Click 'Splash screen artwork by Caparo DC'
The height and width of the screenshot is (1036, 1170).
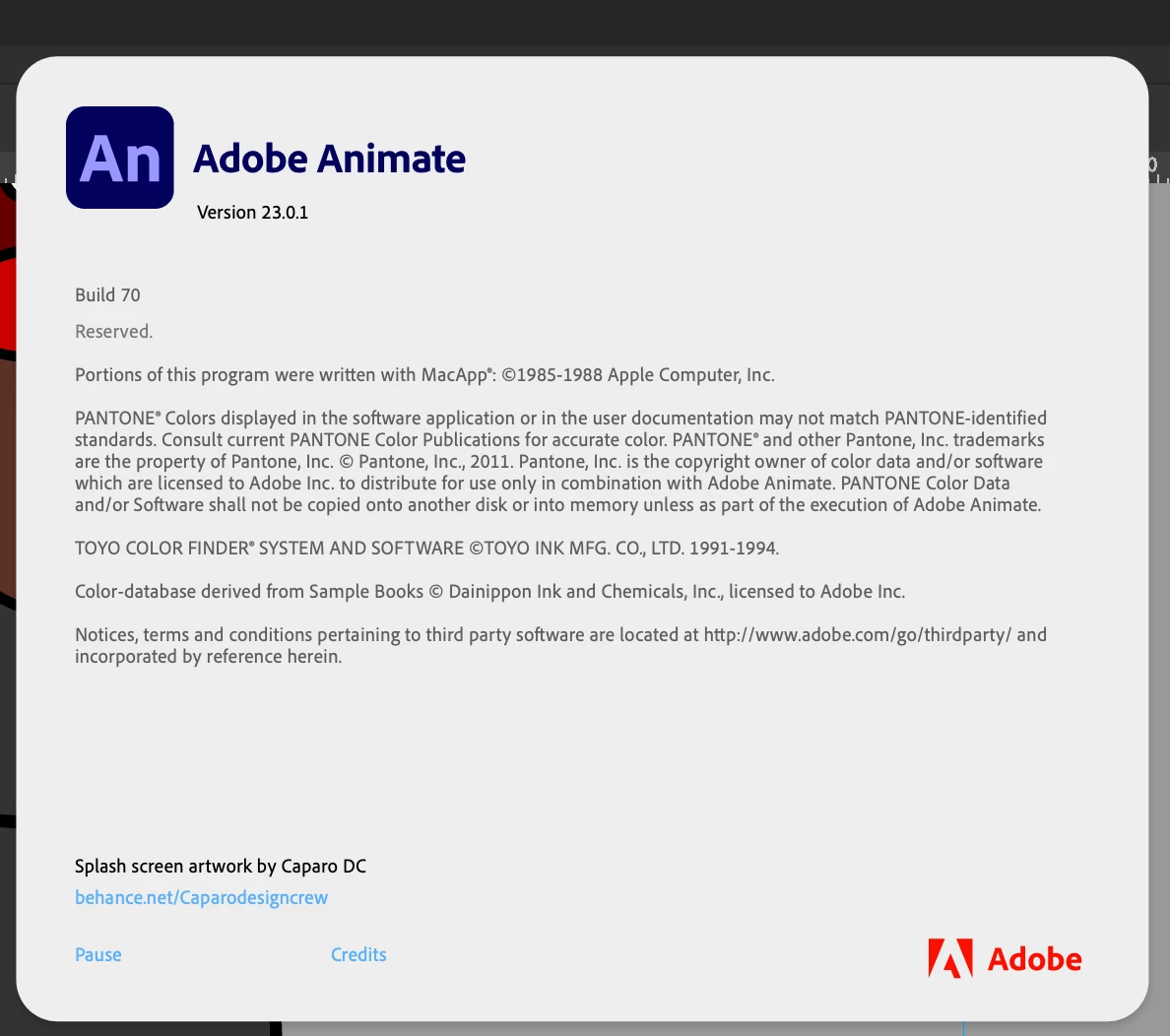221,866
